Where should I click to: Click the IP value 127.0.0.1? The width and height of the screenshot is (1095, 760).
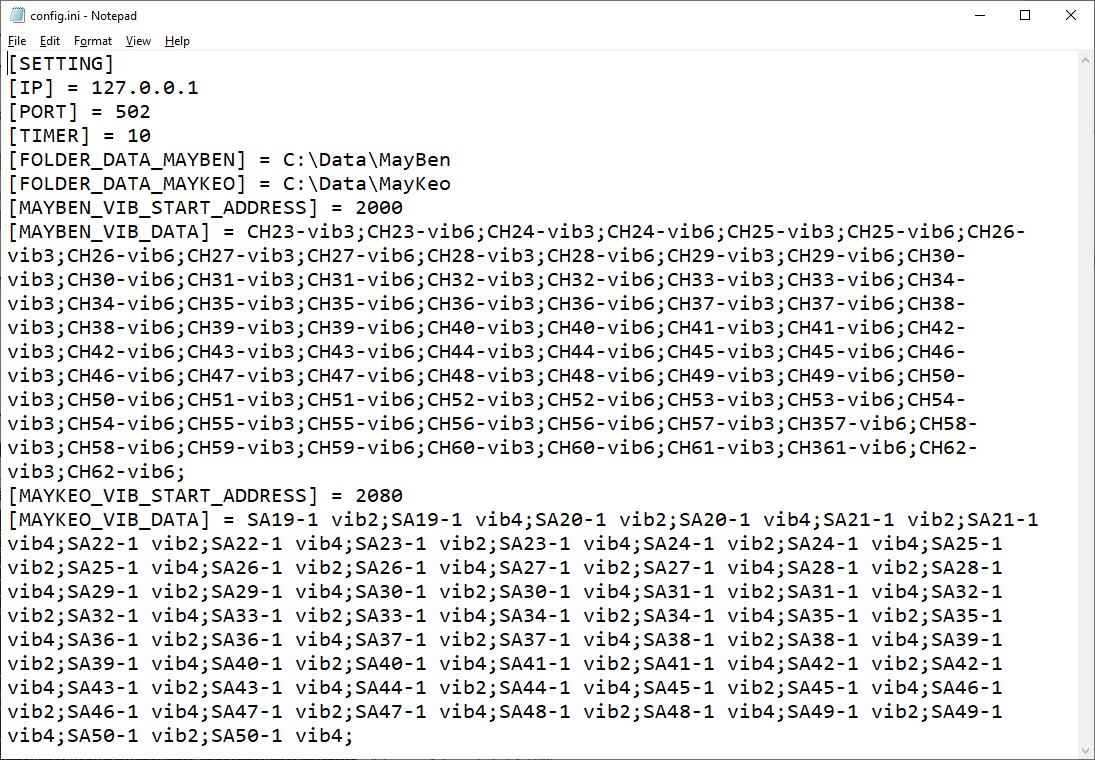[x=144, y=88]
